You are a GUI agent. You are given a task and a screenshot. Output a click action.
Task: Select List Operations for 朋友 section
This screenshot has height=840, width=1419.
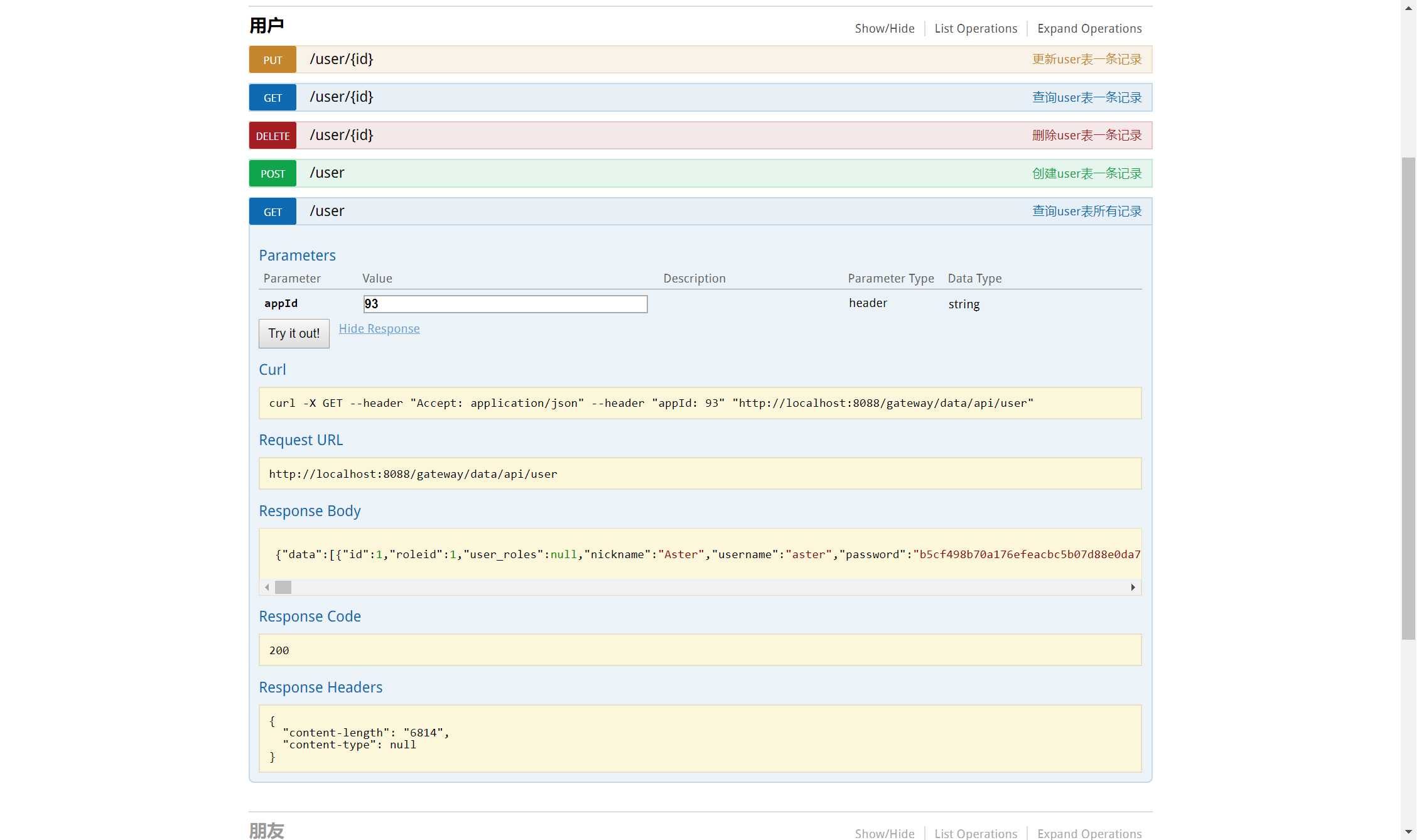coord(976,833)
